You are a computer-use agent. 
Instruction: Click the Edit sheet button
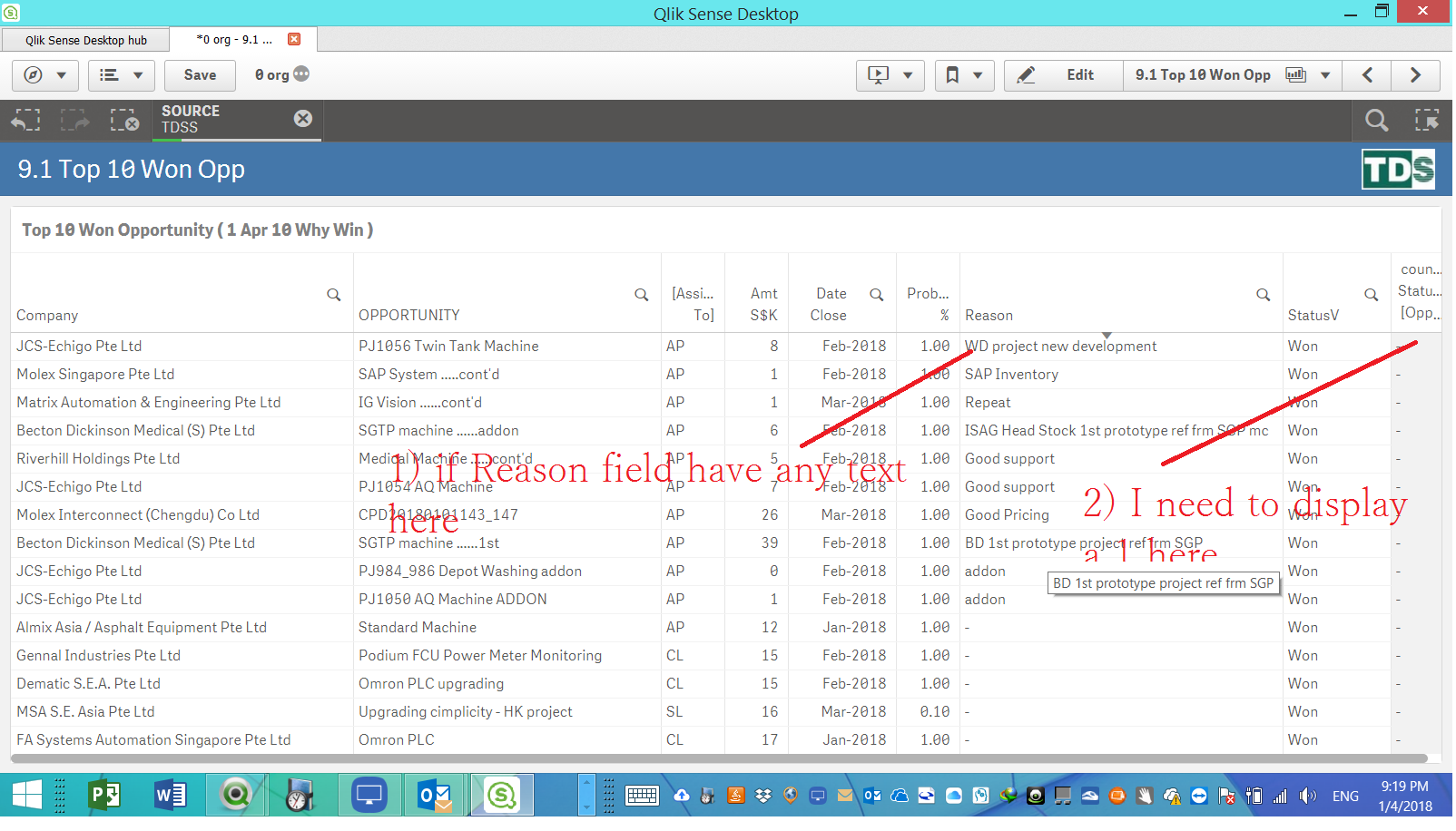[1064, 75]
